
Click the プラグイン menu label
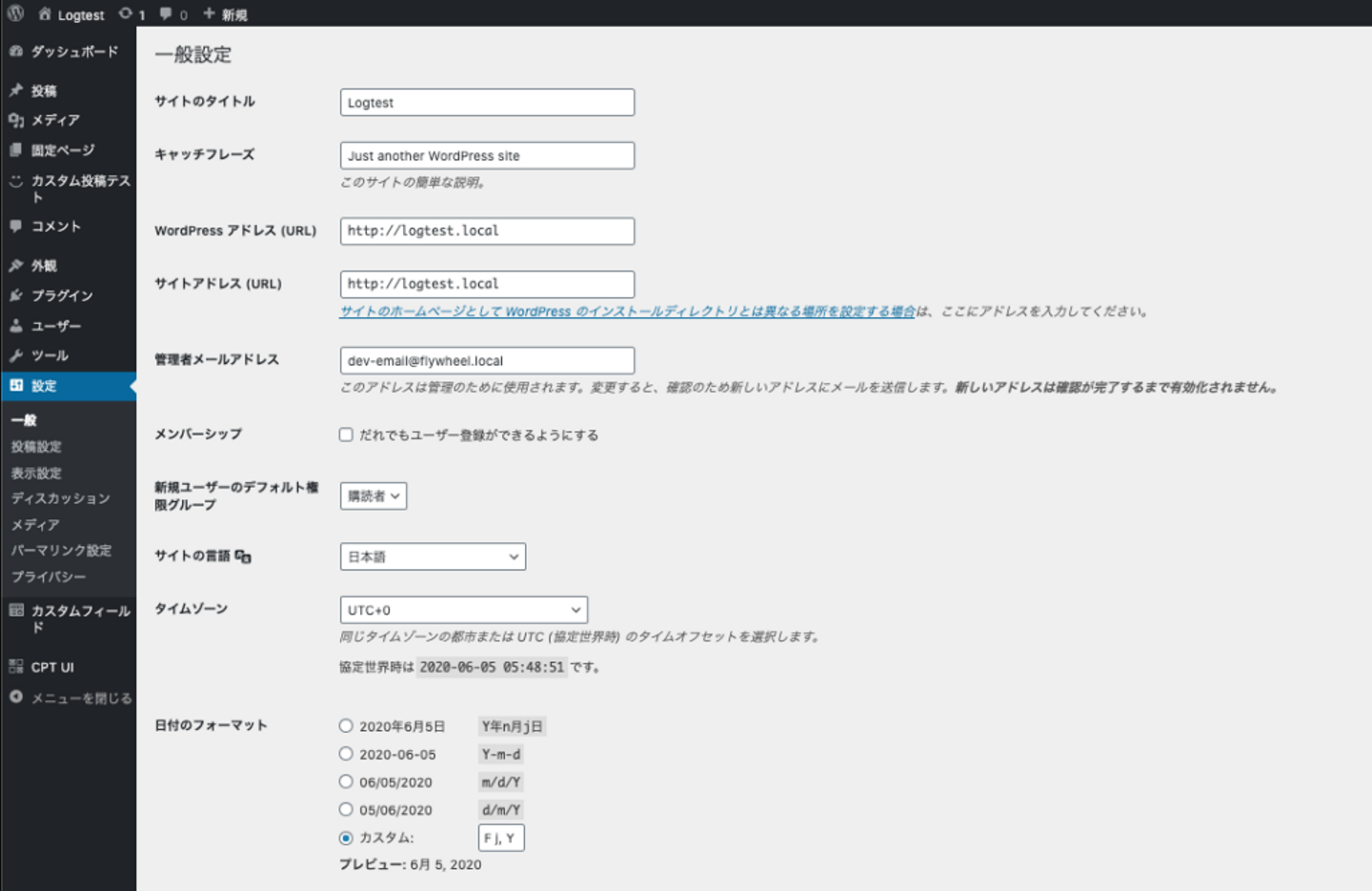(62, 295)
